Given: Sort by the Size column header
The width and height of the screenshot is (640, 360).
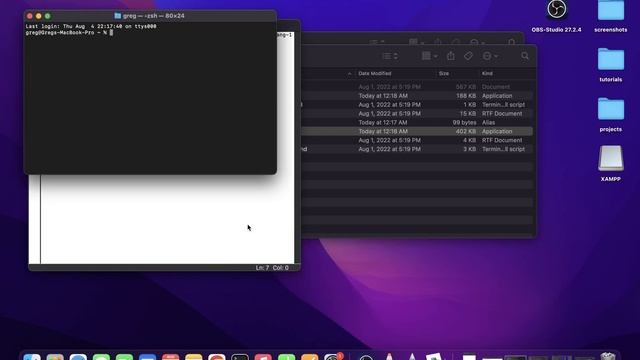Looking at the screenshot, I should tap(444, 73).
